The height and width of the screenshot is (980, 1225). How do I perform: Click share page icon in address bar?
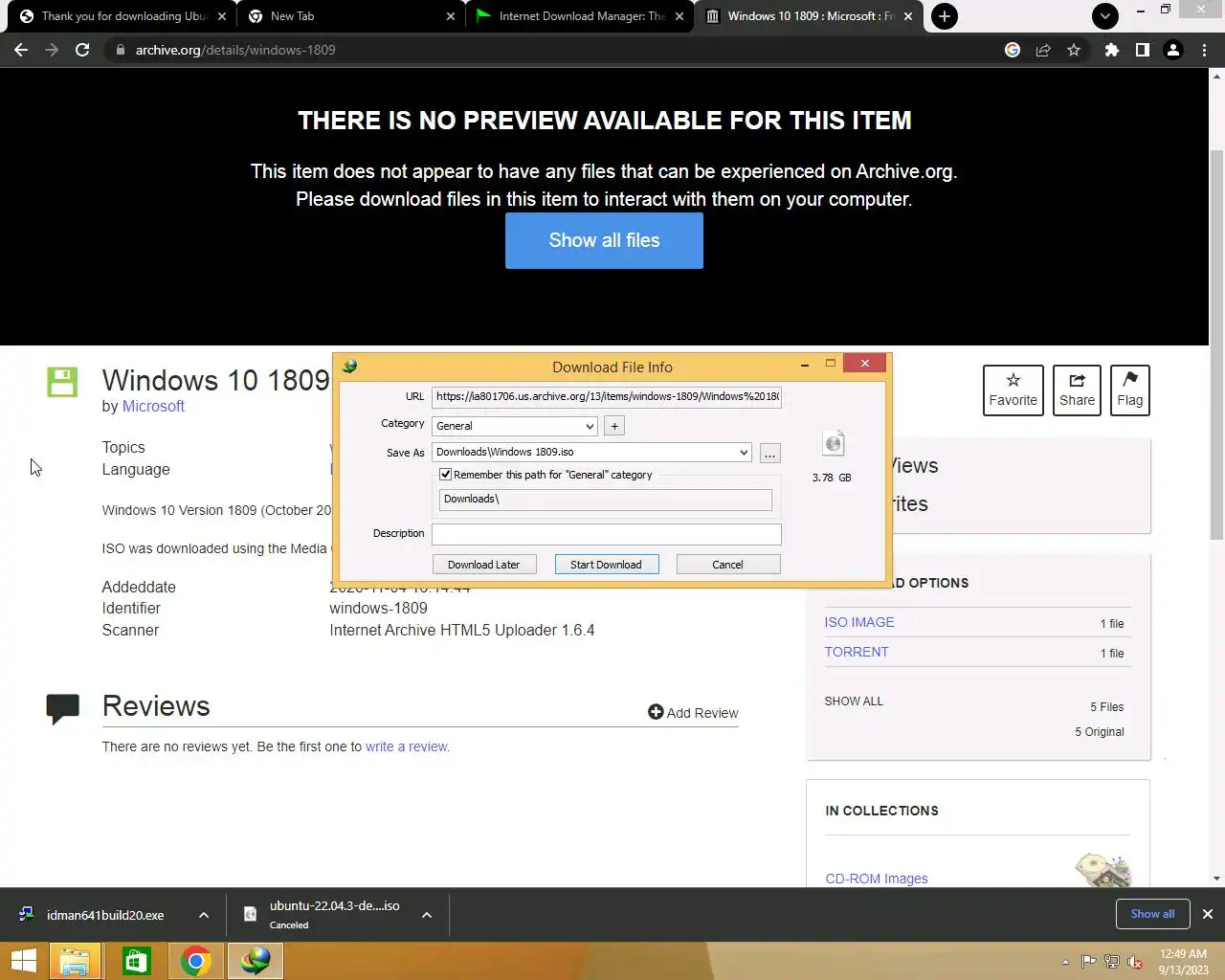coord(1043,50)
